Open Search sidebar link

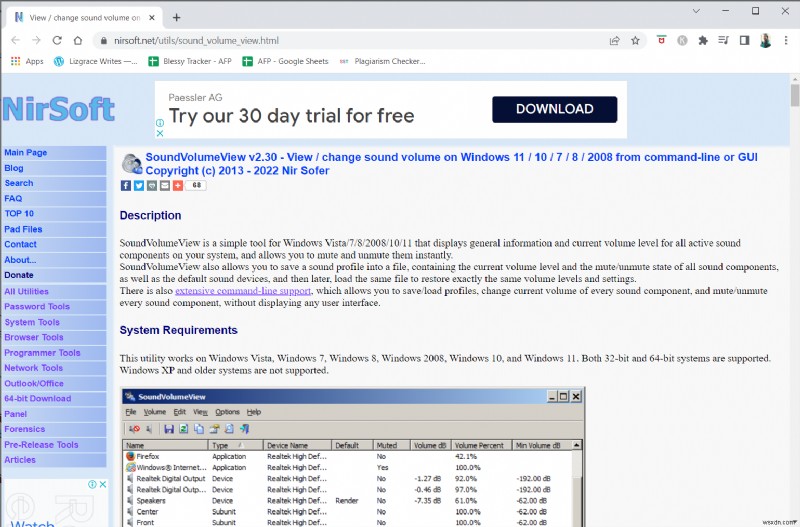tap(19, 183)
